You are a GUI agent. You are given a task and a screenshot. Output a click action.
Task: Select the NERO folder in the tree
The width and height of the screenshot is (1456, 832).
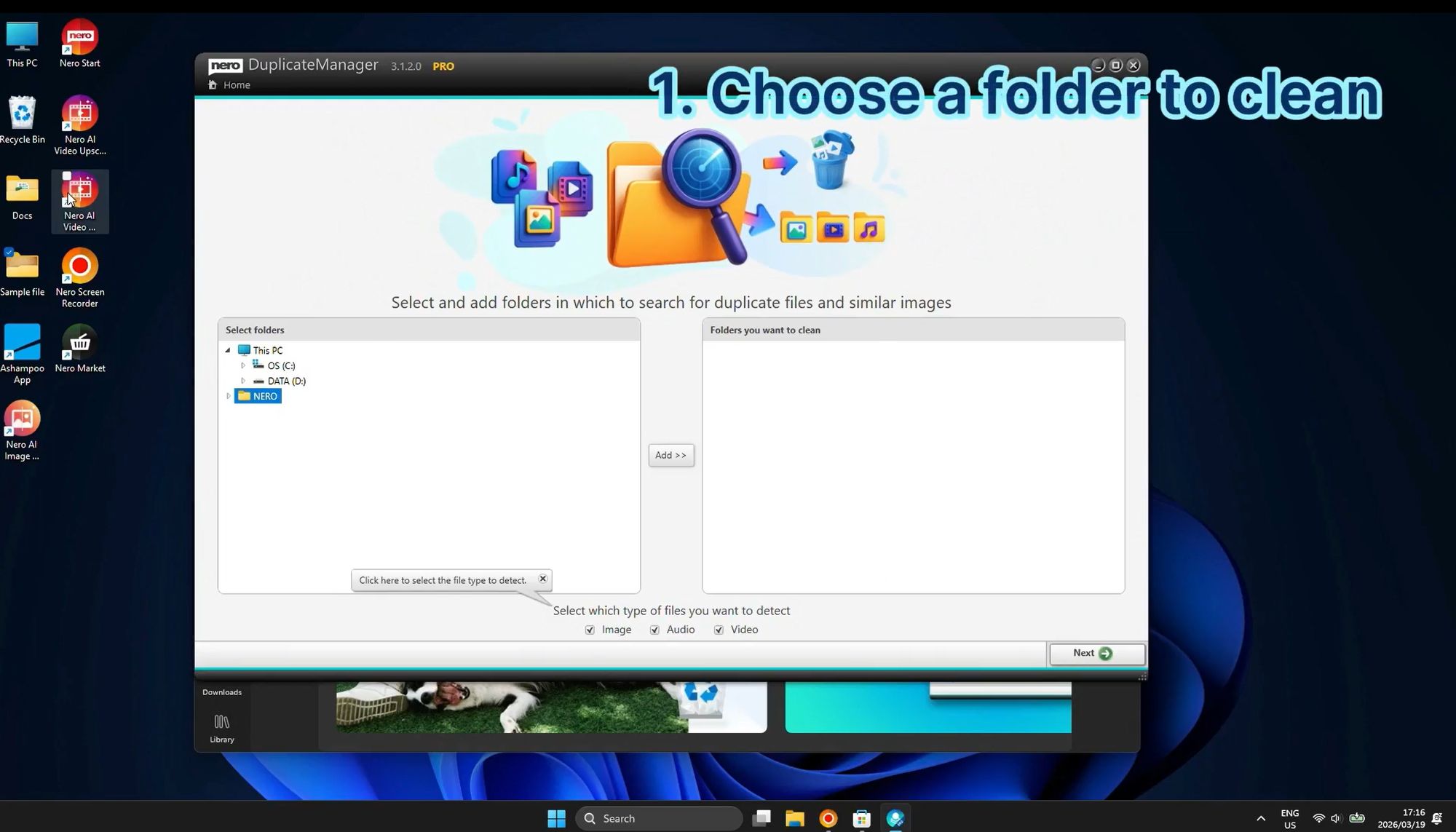tap(264, 396)
